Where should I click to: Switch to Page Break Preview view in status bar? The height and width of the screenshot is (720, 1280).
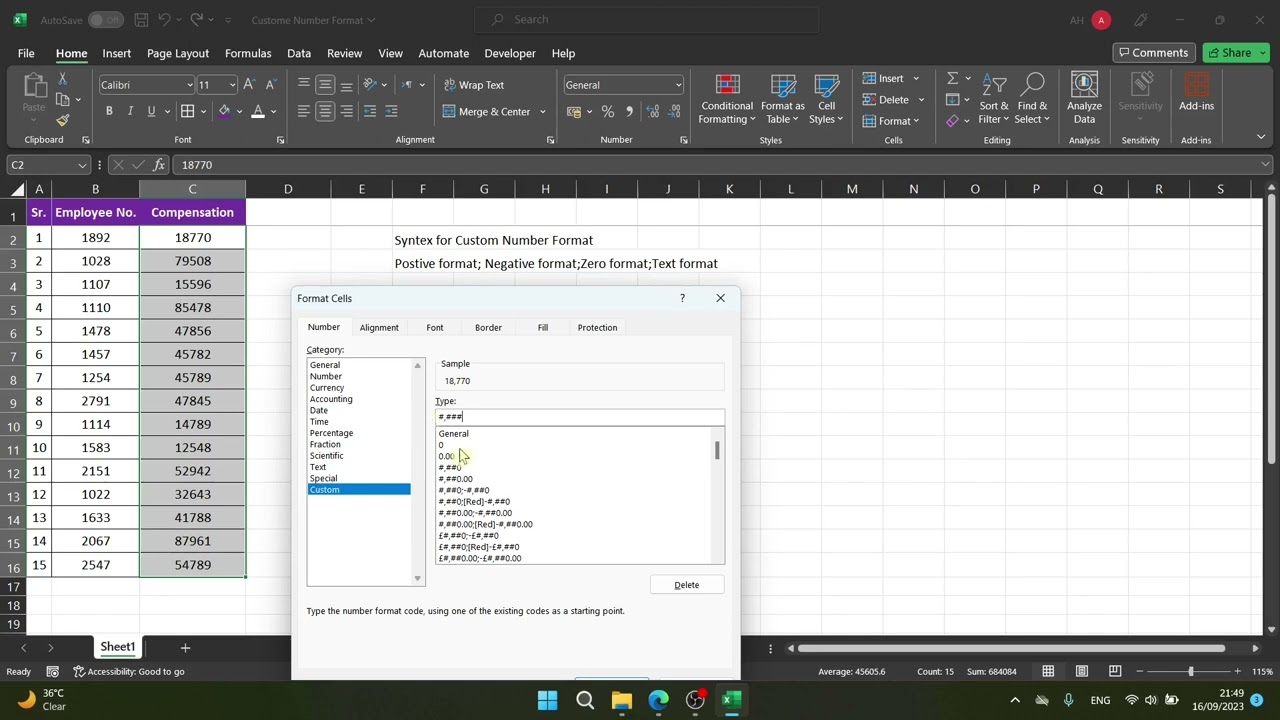pos(1115,672)
